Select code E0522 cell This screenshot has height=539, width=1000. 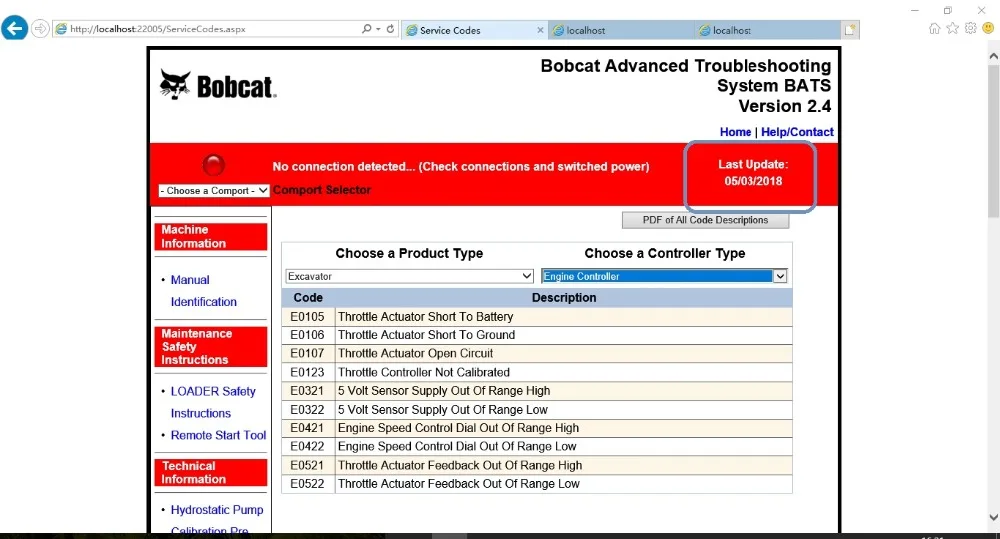tap(307, 484)
